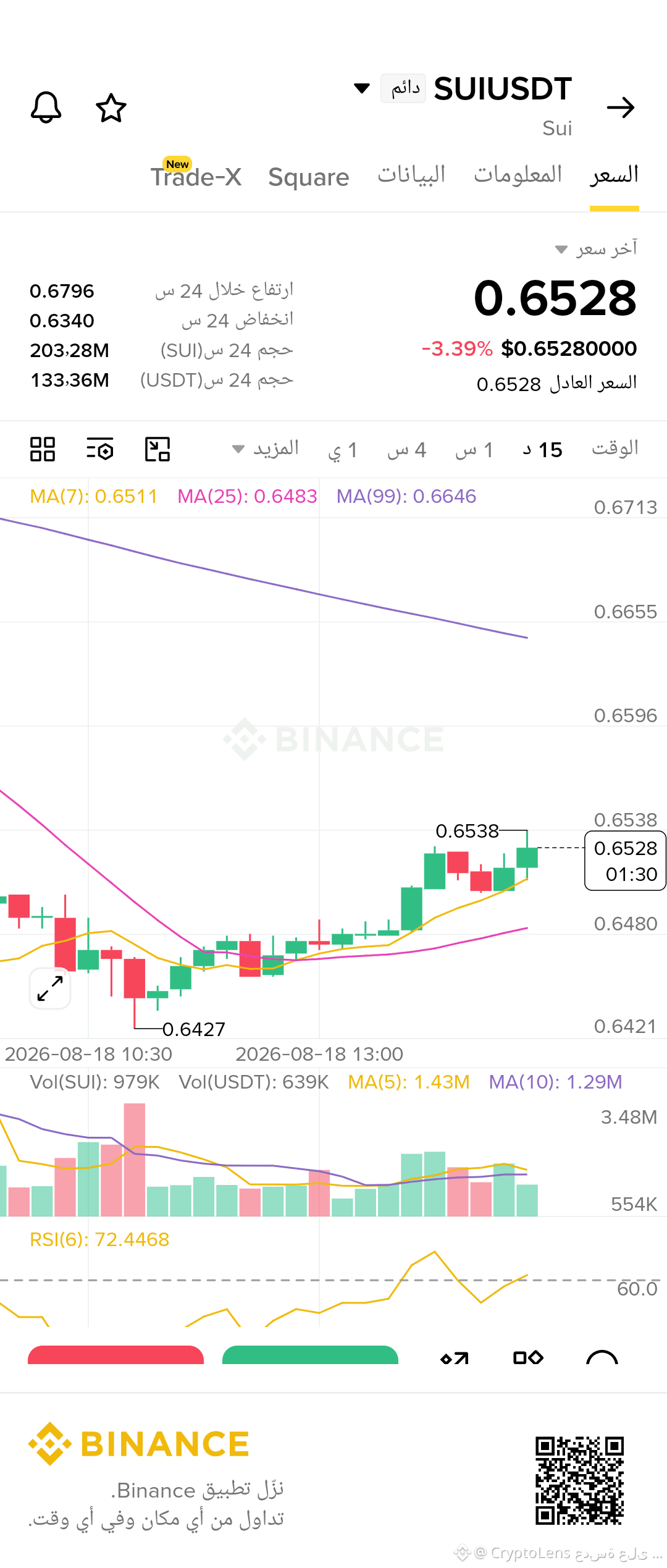Tap the 24h low value 0.6340
The image size is (667, 1568).
tap(62, 321)
